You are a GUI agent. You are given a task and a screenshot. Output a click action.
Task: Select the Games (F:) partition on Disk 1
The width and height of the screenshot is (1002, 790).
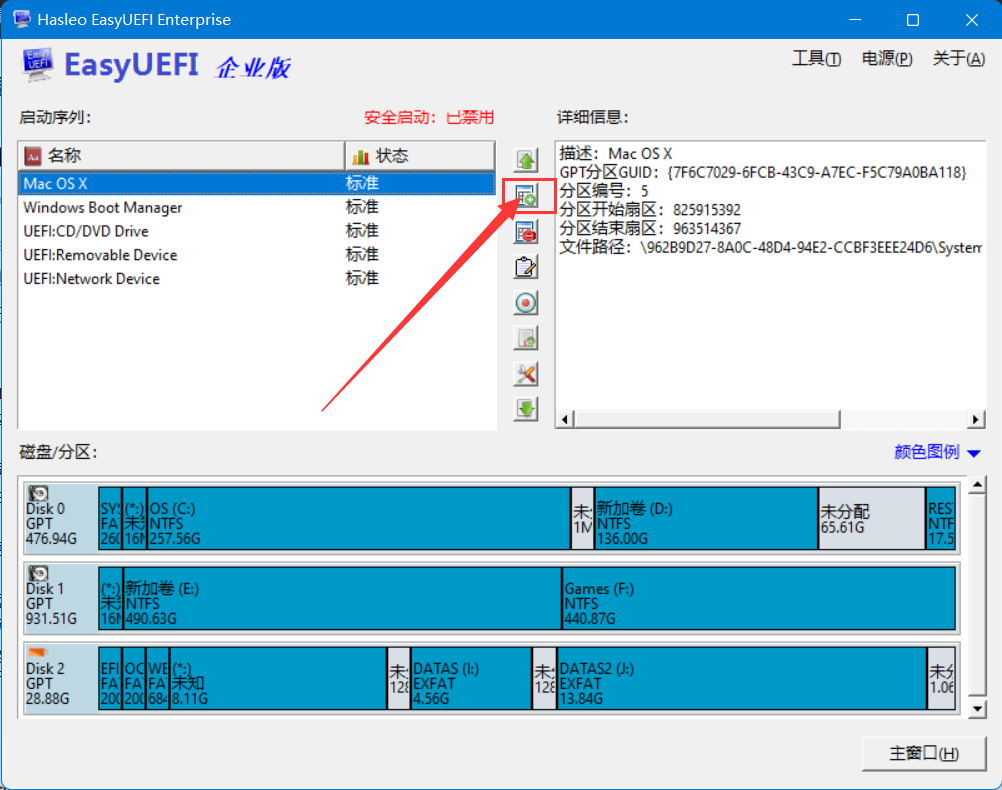pyautogui.click(x=757, y=597)
